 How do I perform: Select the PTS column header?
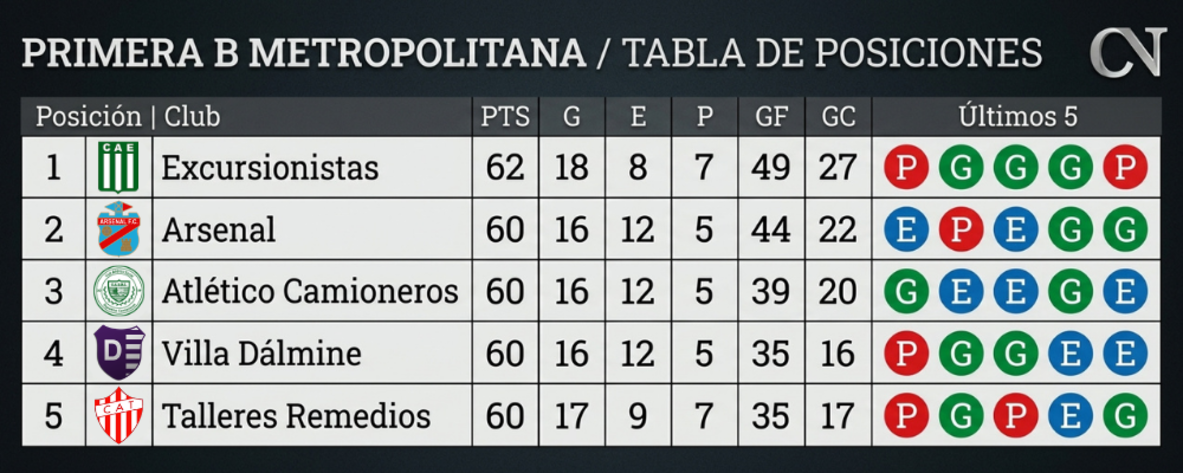(505, 117)
